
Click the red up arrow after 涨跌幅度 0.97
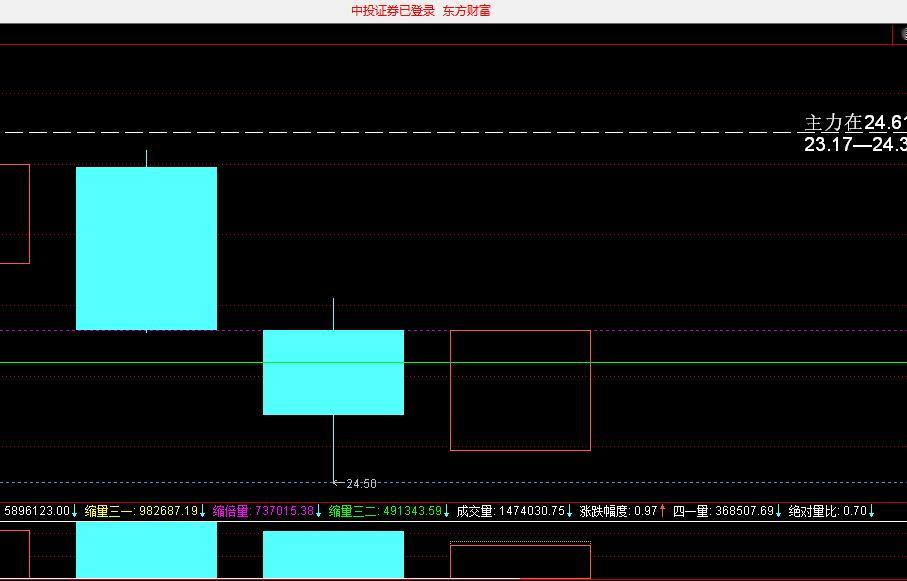click(662, 511)
